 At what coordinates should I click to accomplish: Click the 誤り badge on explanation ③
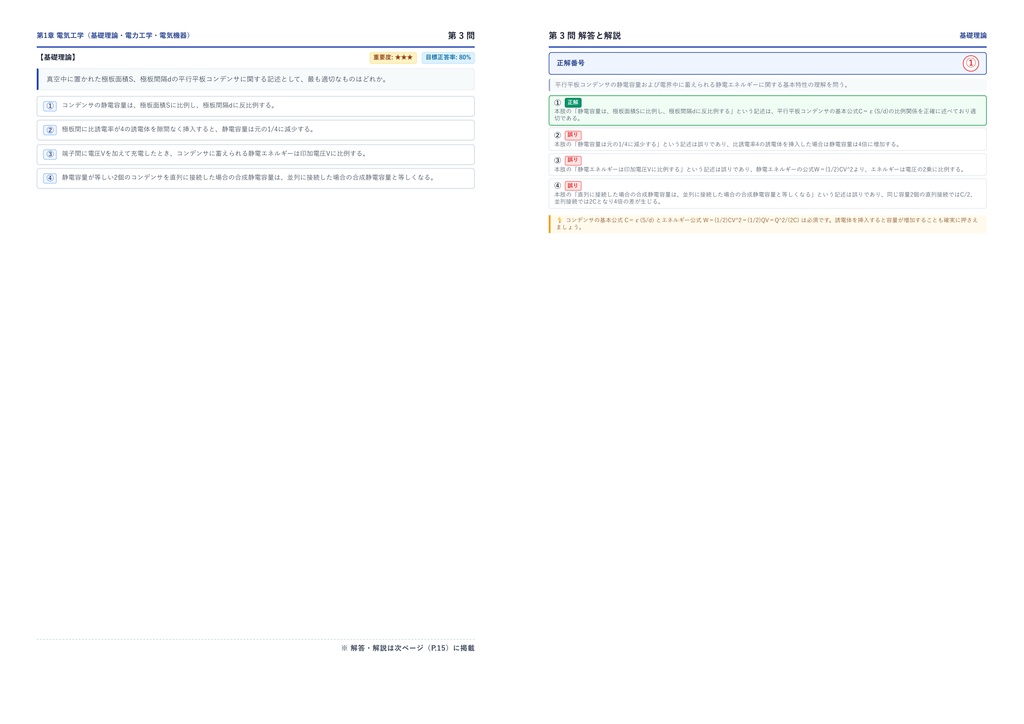click(573, 160)
